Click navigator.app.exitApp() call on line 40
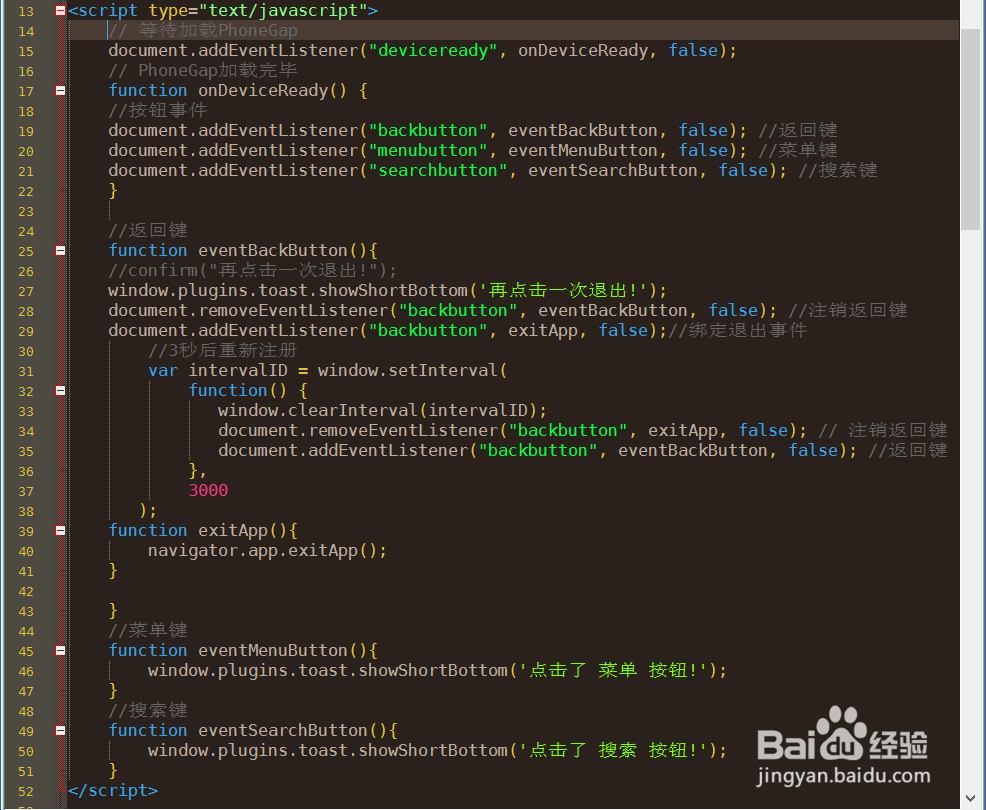 [267, 551]
